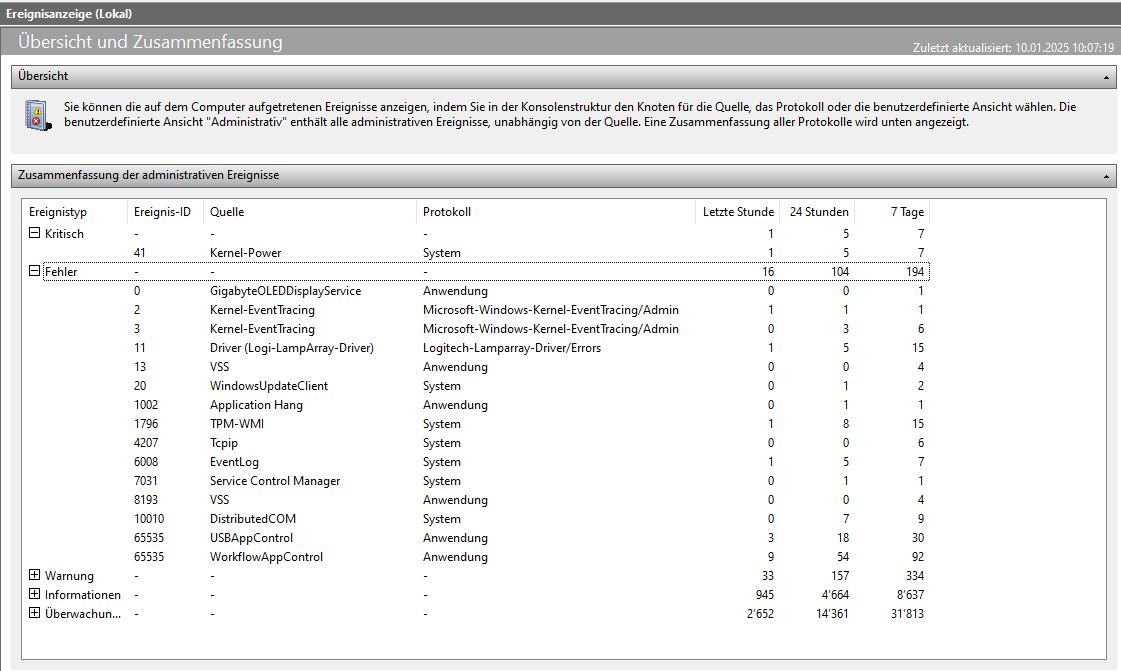Viewport: 1121px width, 671px height.
Task: Select the TPM-WMI event row
Action: pyautogui.click(x=476, y=424)
